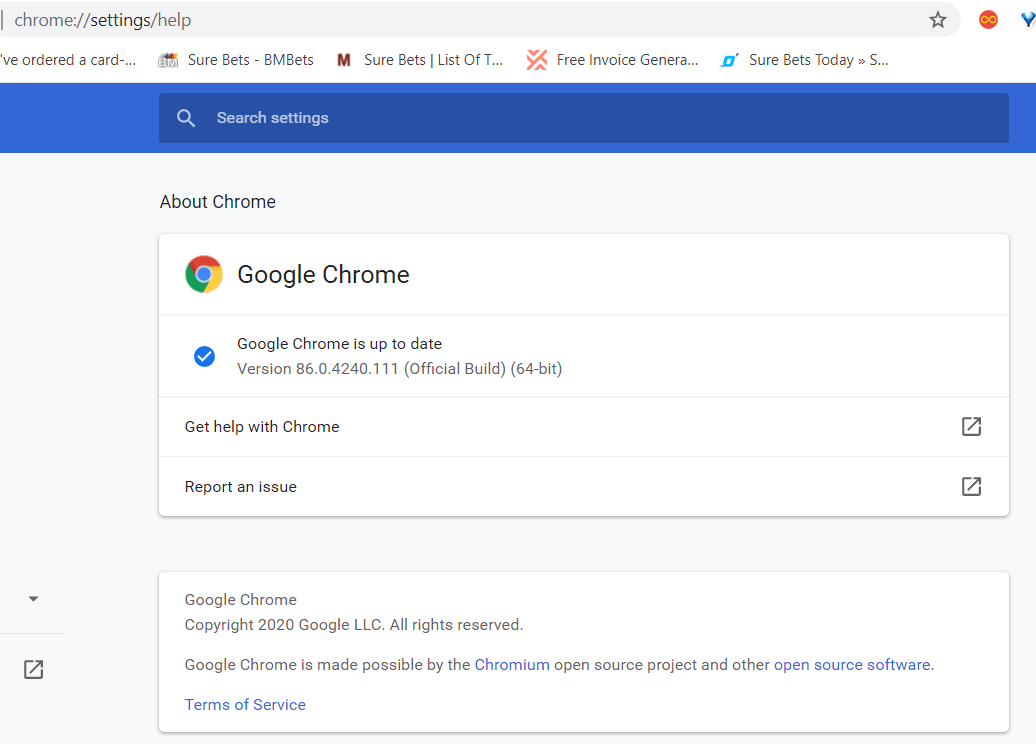
Task: Click the blue extension icon at far right
Action: pos(1027,20)
